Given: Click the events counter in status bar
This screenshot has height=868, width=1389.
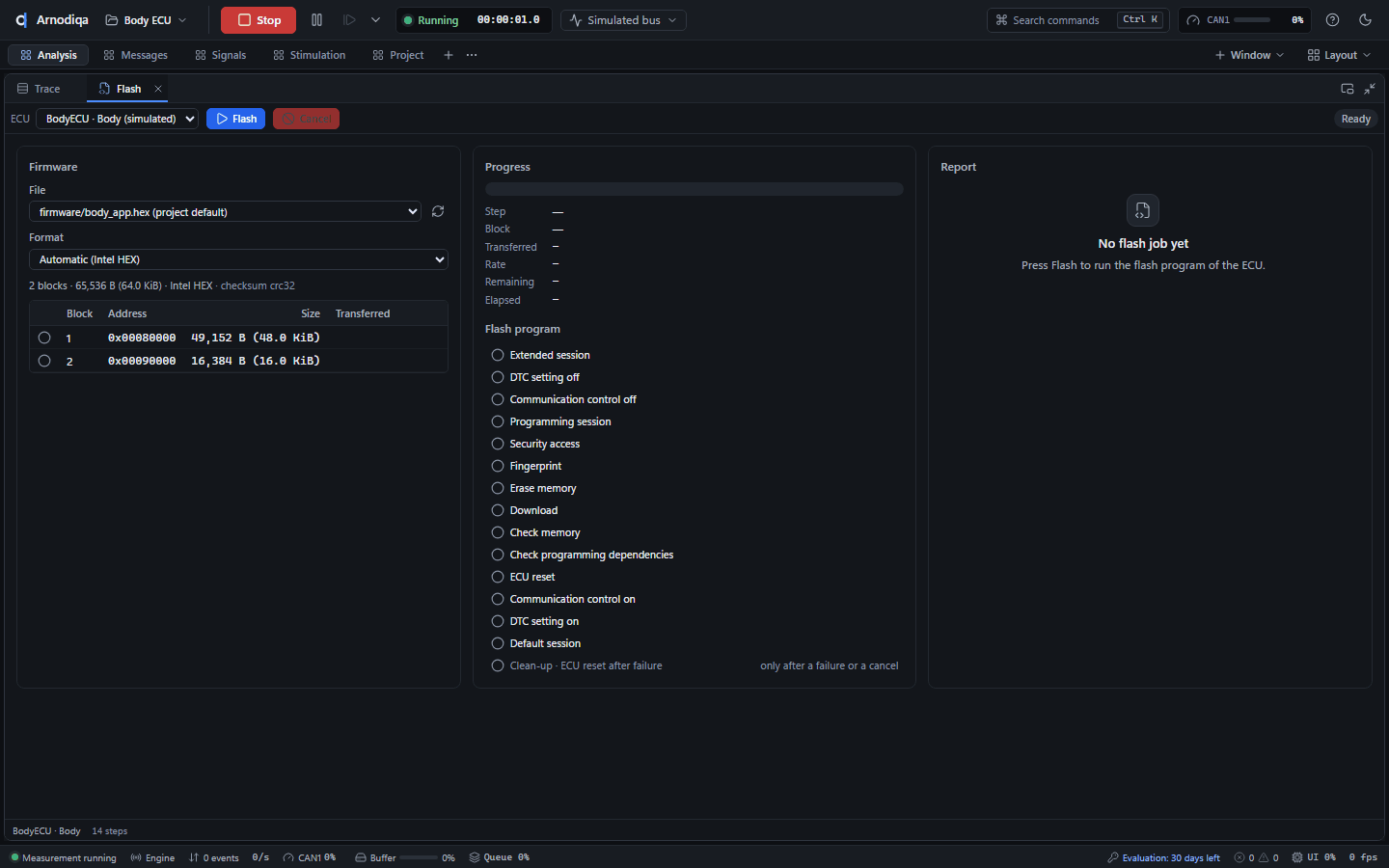Looking at the screenshot, I should click(214, 857).
